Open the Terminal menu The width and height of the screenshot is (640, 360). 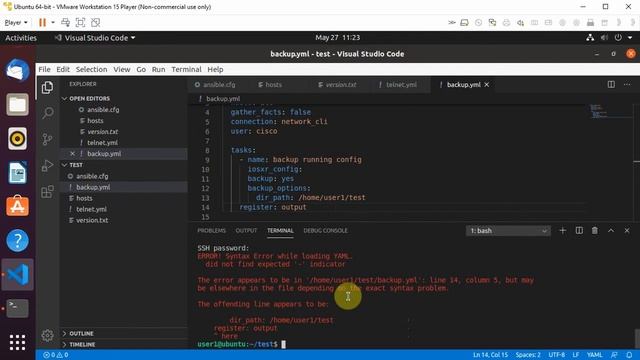[x=186, y=69]
